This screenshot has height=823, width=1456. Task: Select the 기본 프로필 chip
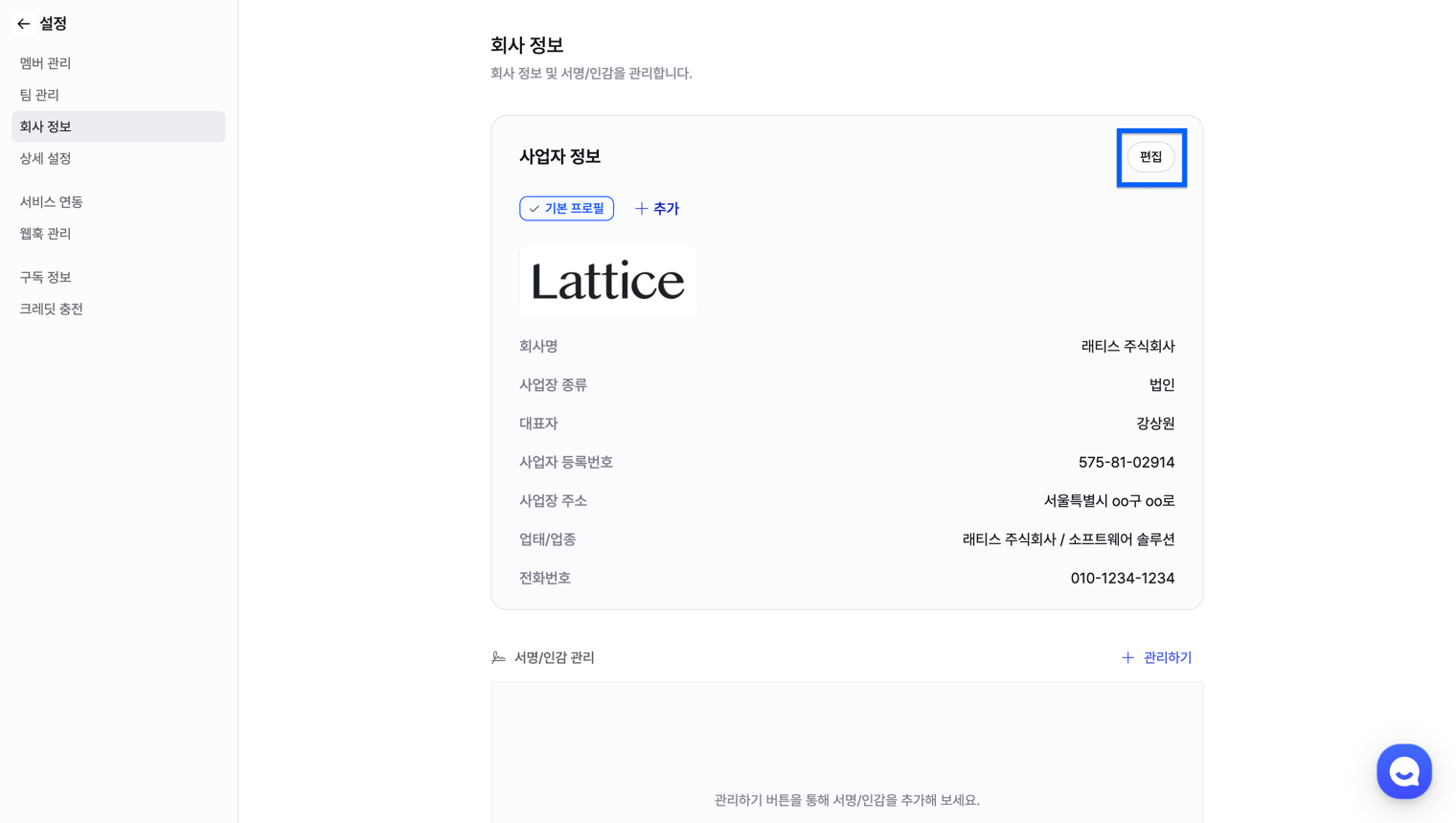click(x=566, y=208)
